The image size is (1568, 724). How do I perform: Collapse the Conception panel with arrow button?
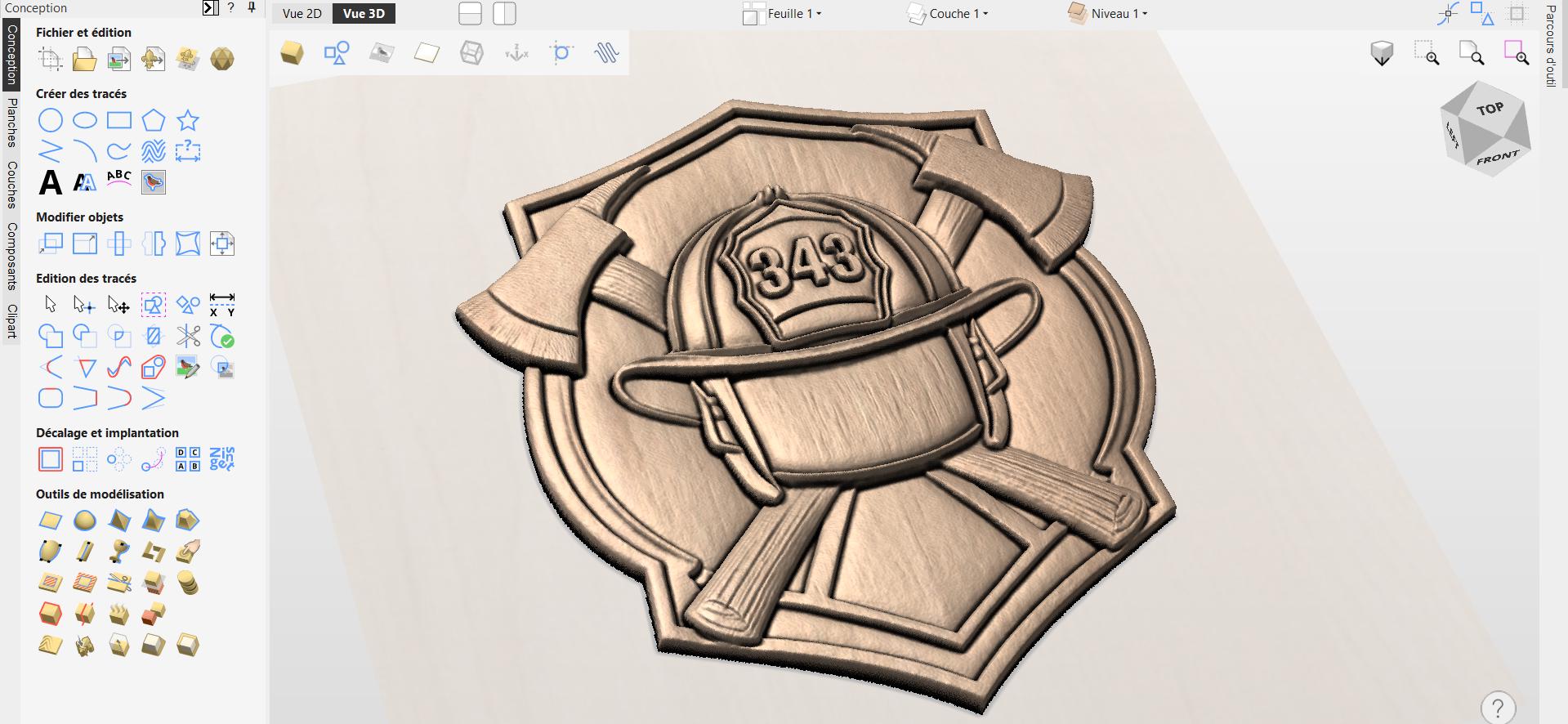pos(211,7)
